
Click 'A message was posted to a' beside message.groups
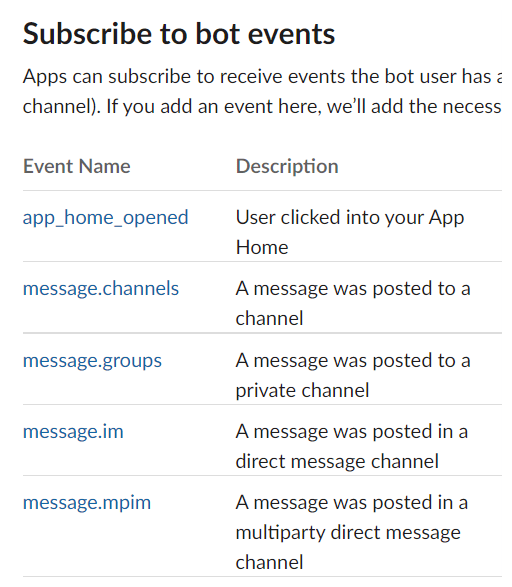tap(353, 361)
